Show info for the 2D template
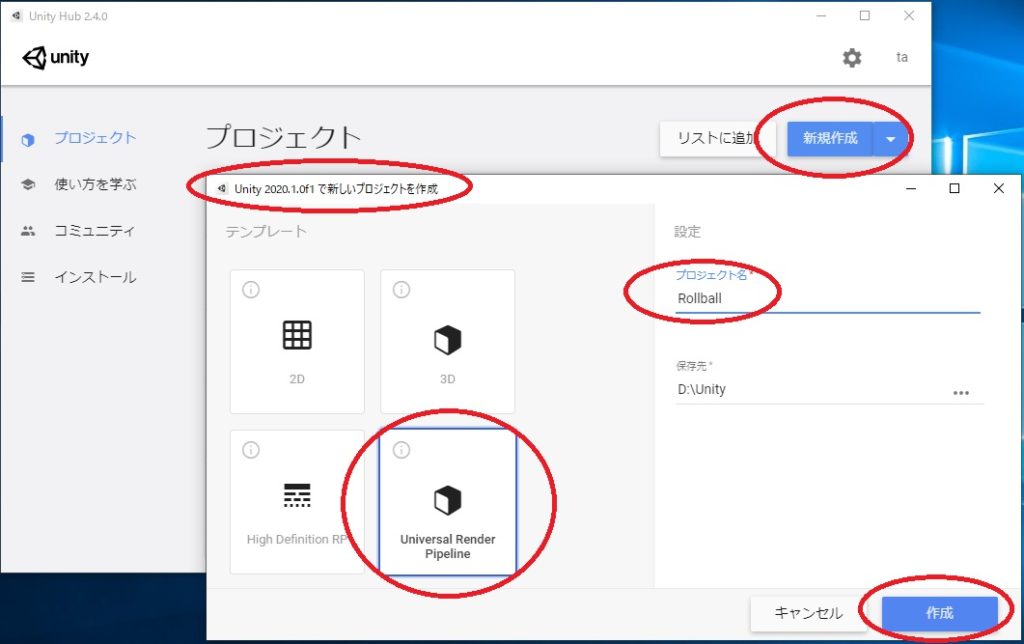Image resolution: width=1024 pixels, height=644 pixels. click(251, 289)
